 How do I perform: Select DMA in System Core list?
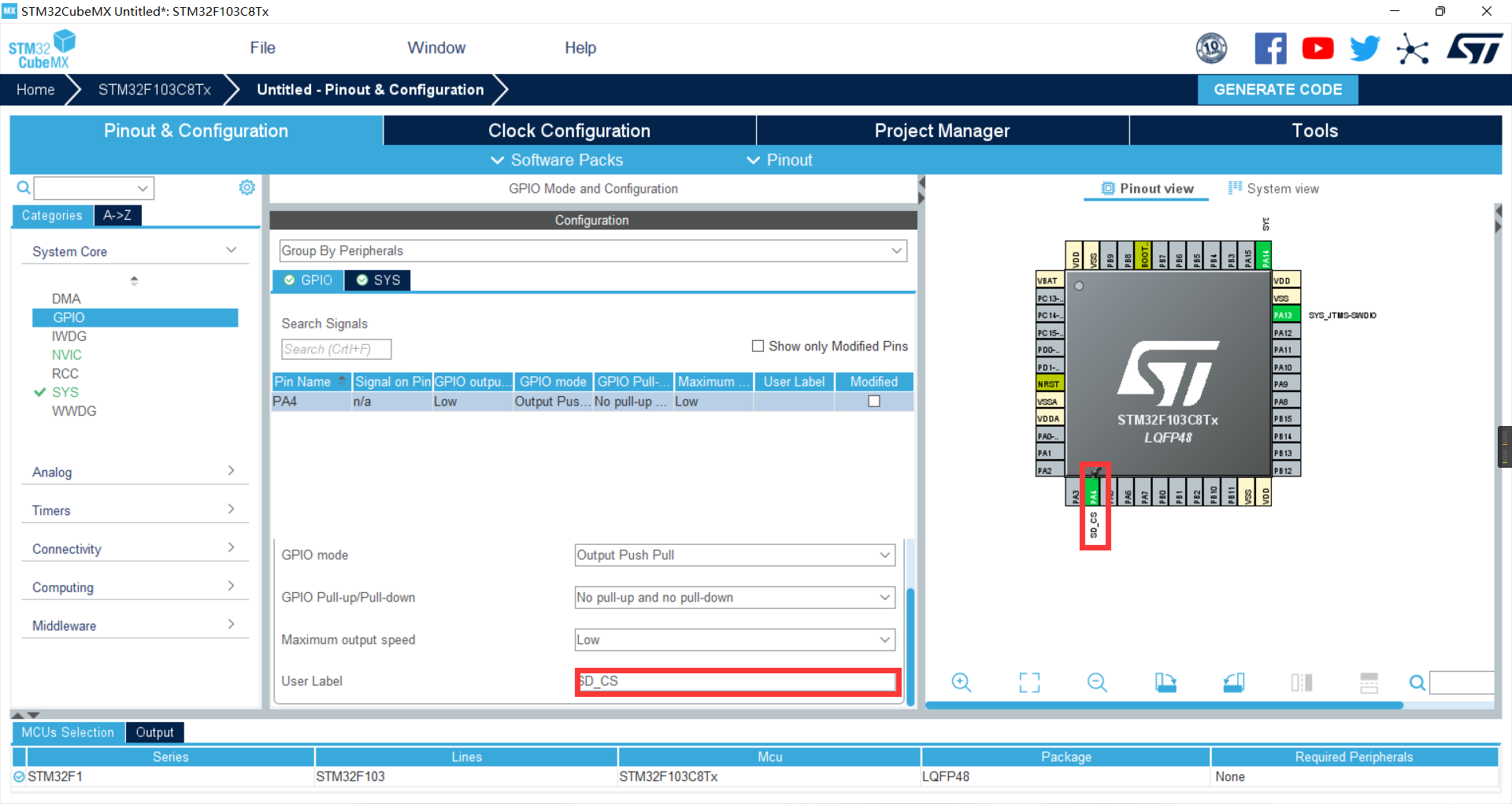66,299
